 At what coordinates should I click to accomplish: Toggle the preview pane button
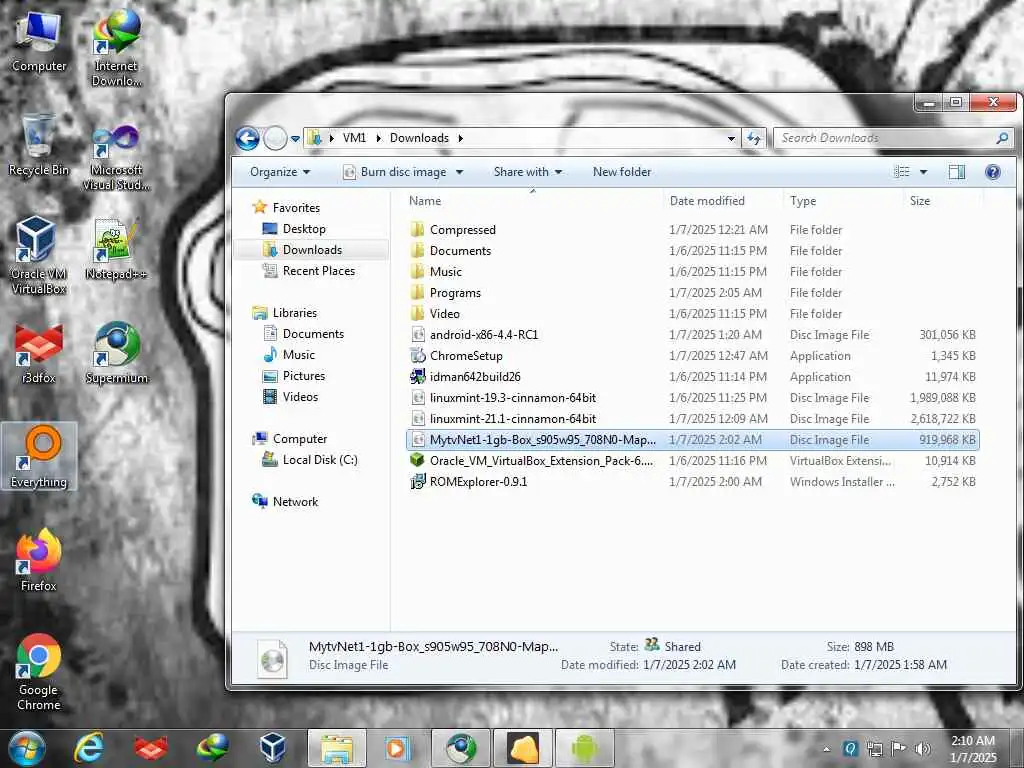coord(957,172)
